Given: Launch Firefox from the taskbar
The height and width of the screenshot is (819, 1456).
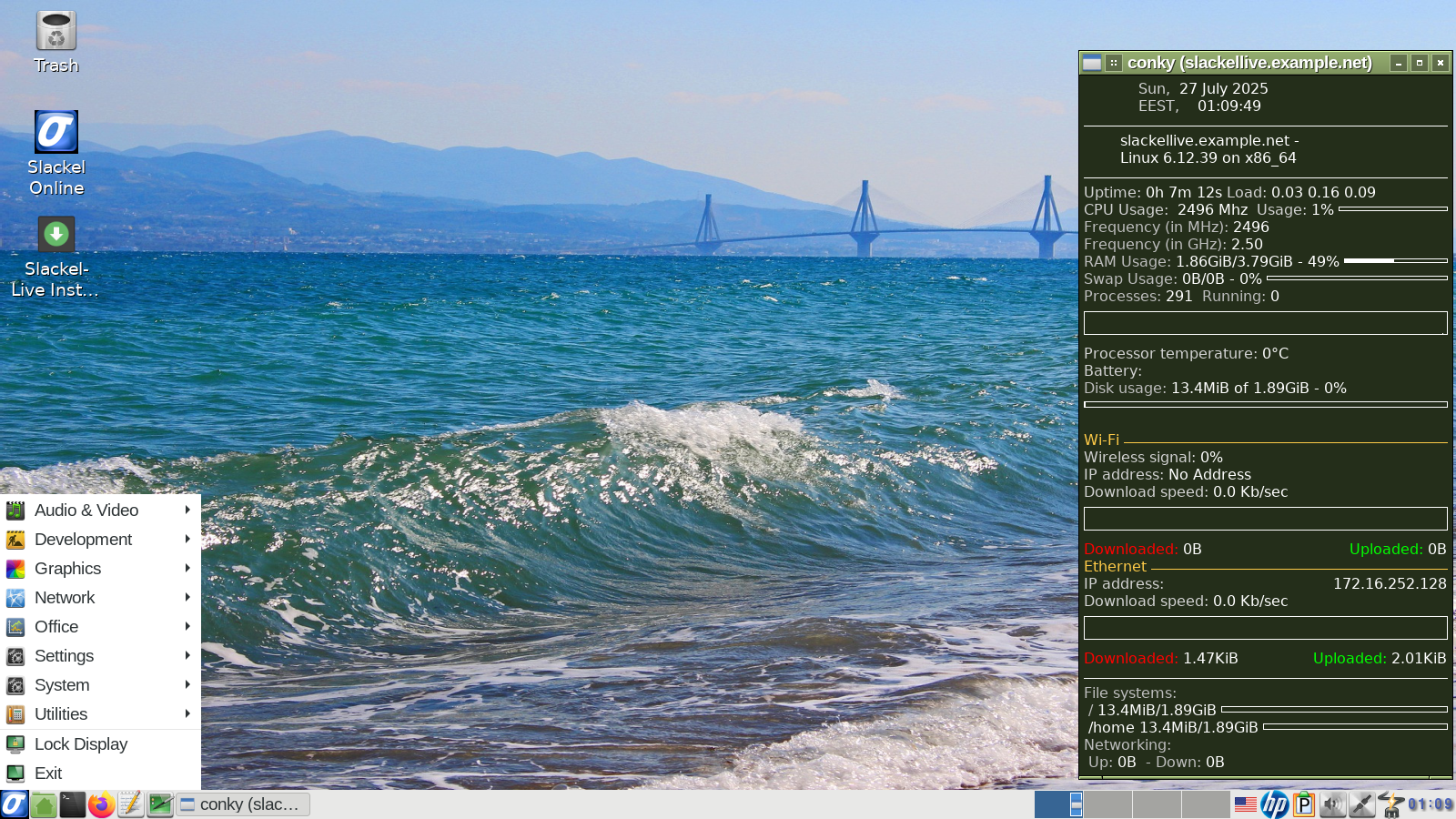Looking at the screenshot, I should tap(102, 804).
